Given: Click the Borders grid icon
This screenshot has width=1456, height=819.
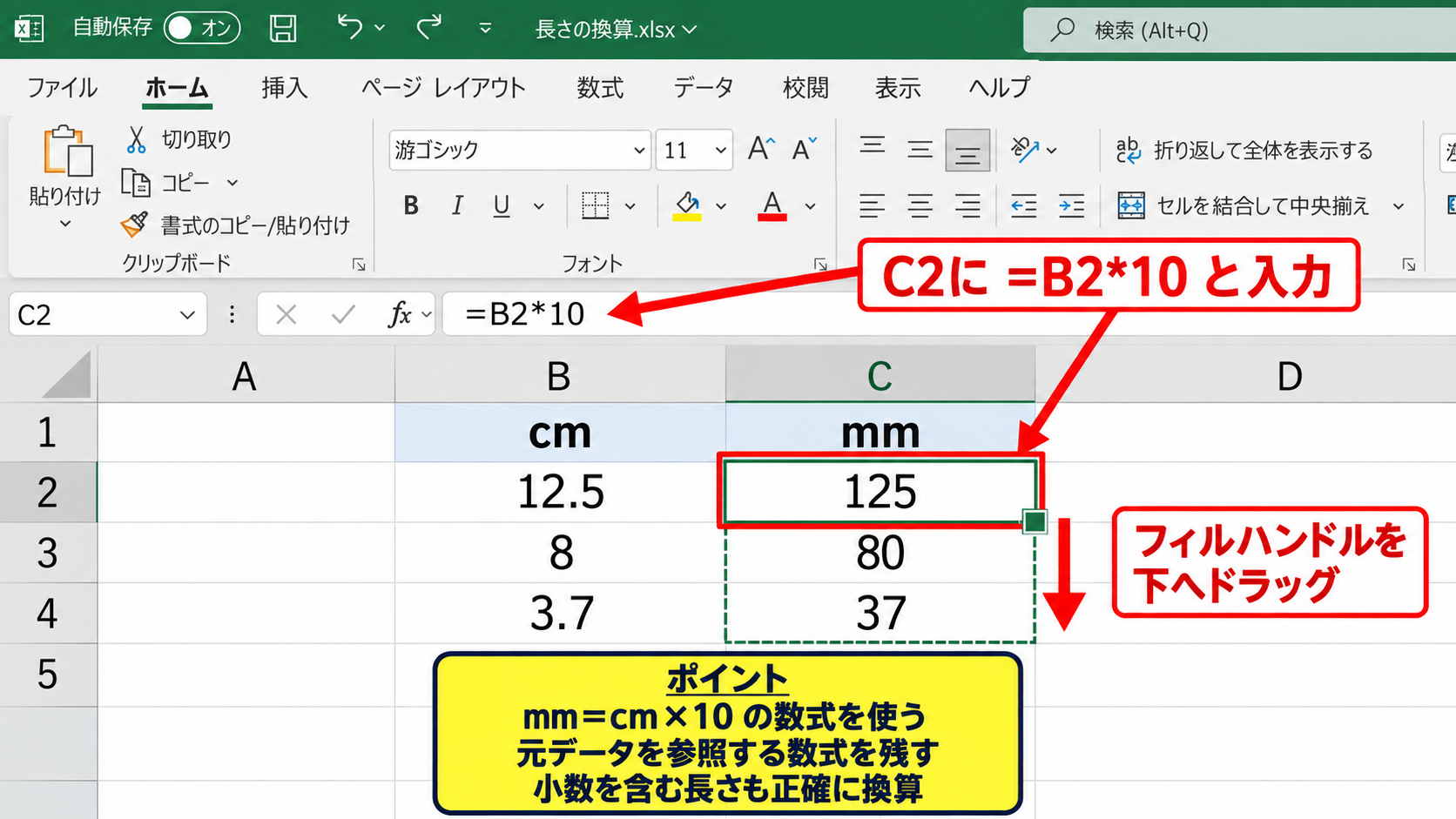Looking at the screenshot, I should (596, 206).
